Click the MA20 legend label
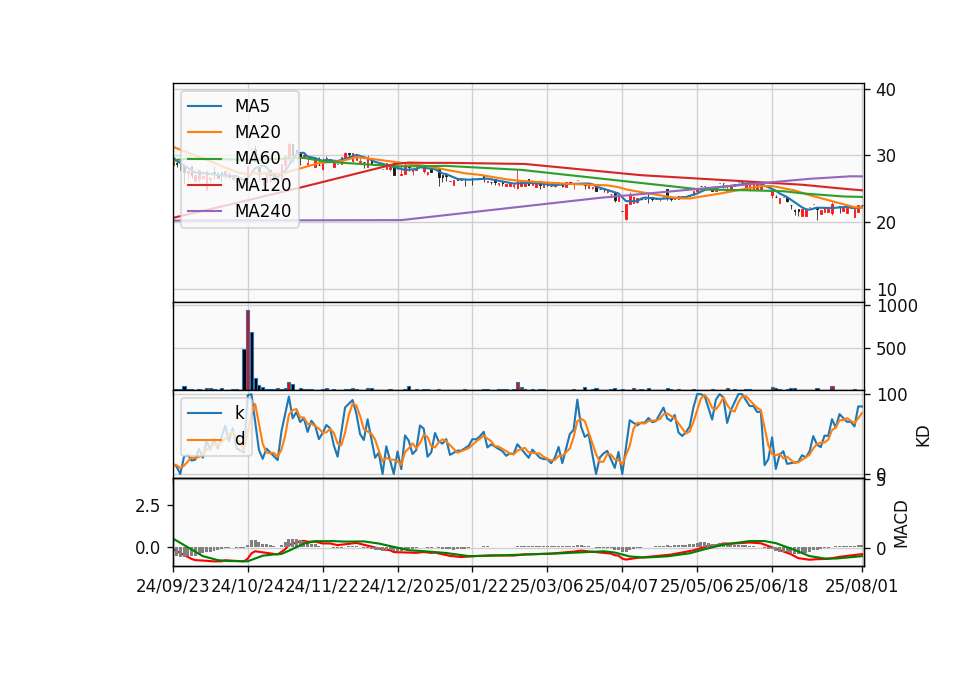Image resolution: width=960 pixels, height=690 pixels. point(257,132)
